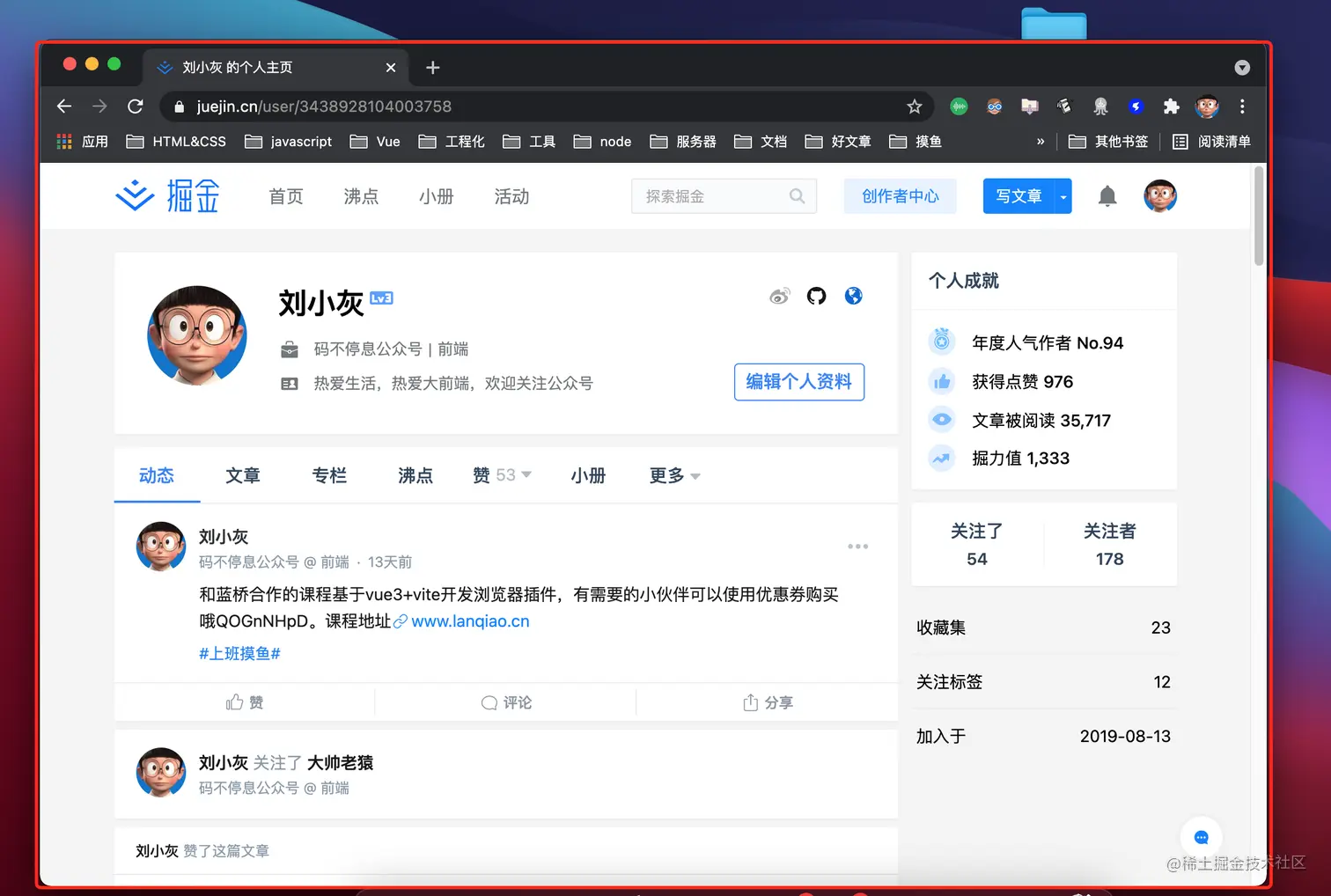Image resolution: width=1331 pixels, height=896 pixels.
Task: Open the 创作者中心 button
Action: pos(901,196)
